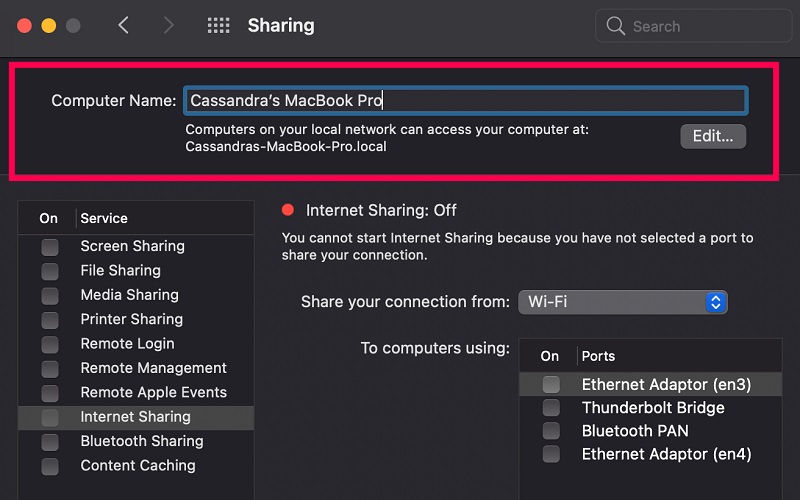Open the Wi-Fi connection dropdown
800x500 pixels.
tap(622, 301)
